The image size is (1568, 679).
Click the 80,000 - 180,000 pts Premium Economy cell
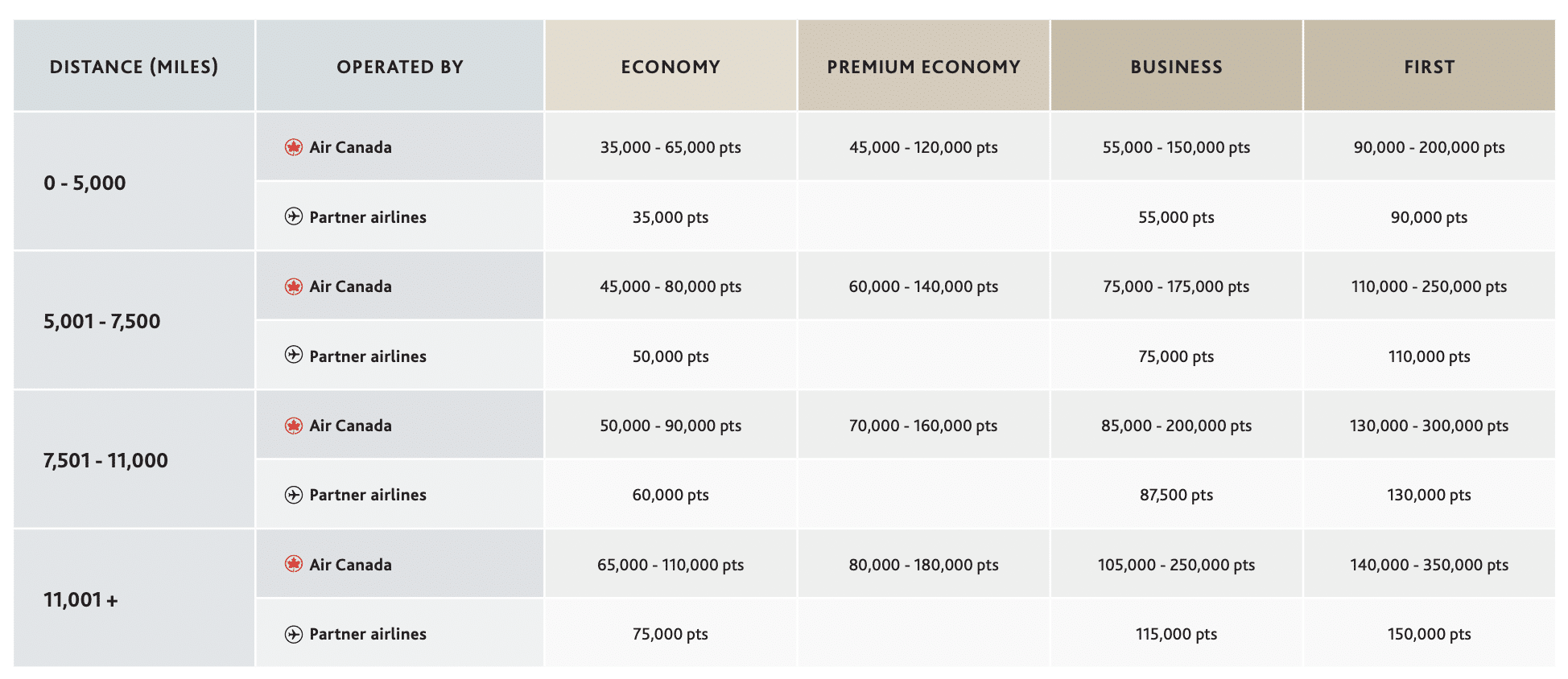923,565
